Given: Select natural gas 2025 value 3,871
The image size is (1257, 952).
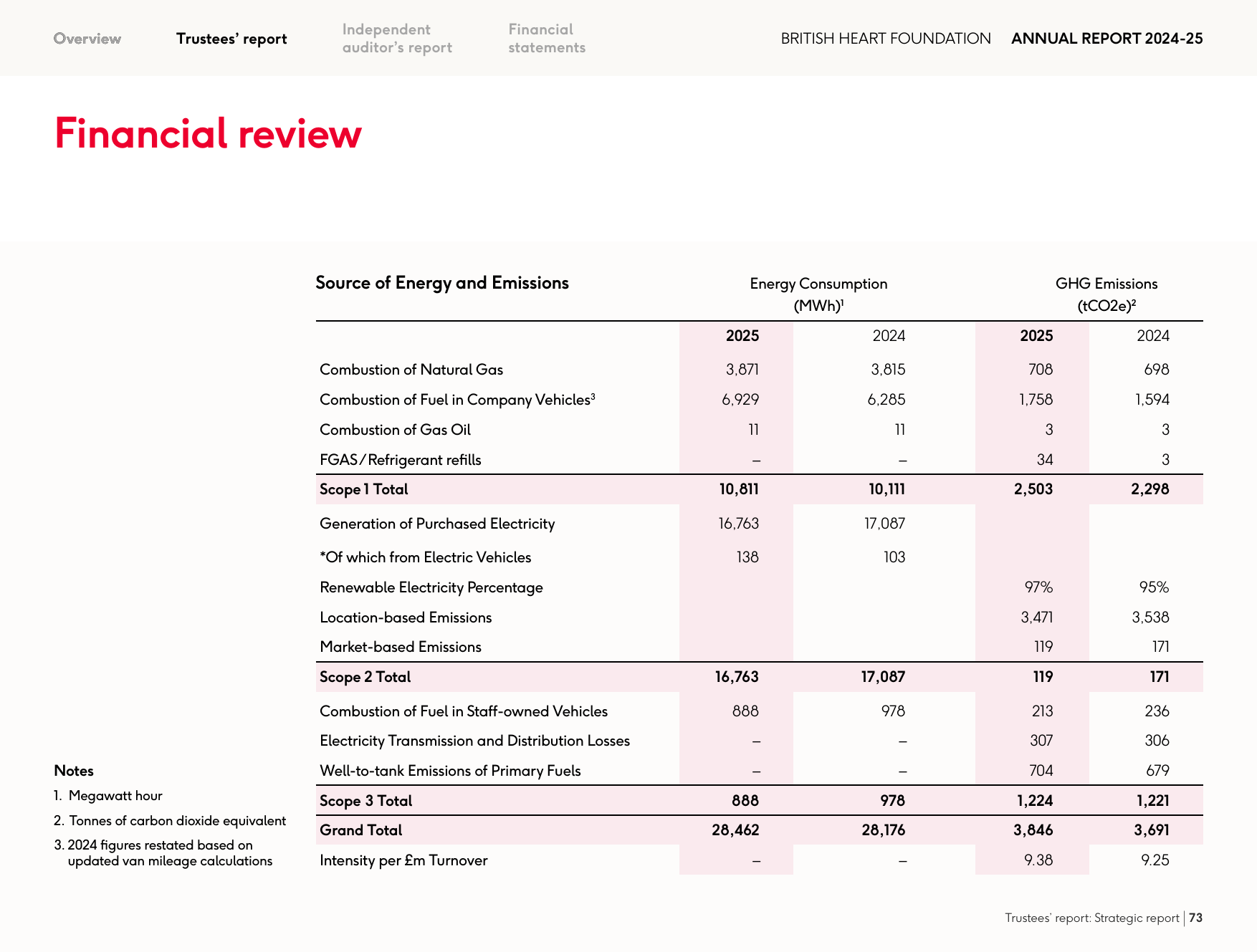Looking at the screenshot, I should click(x=742, y=370).
